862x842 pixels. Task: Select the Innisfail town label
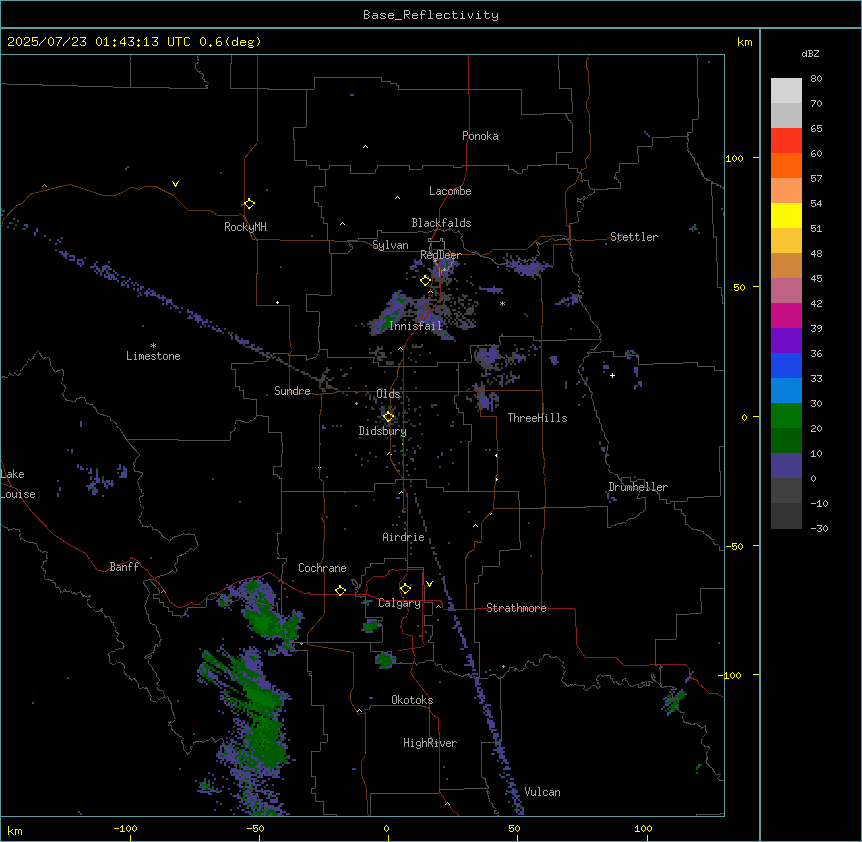[x=415, y=326]
